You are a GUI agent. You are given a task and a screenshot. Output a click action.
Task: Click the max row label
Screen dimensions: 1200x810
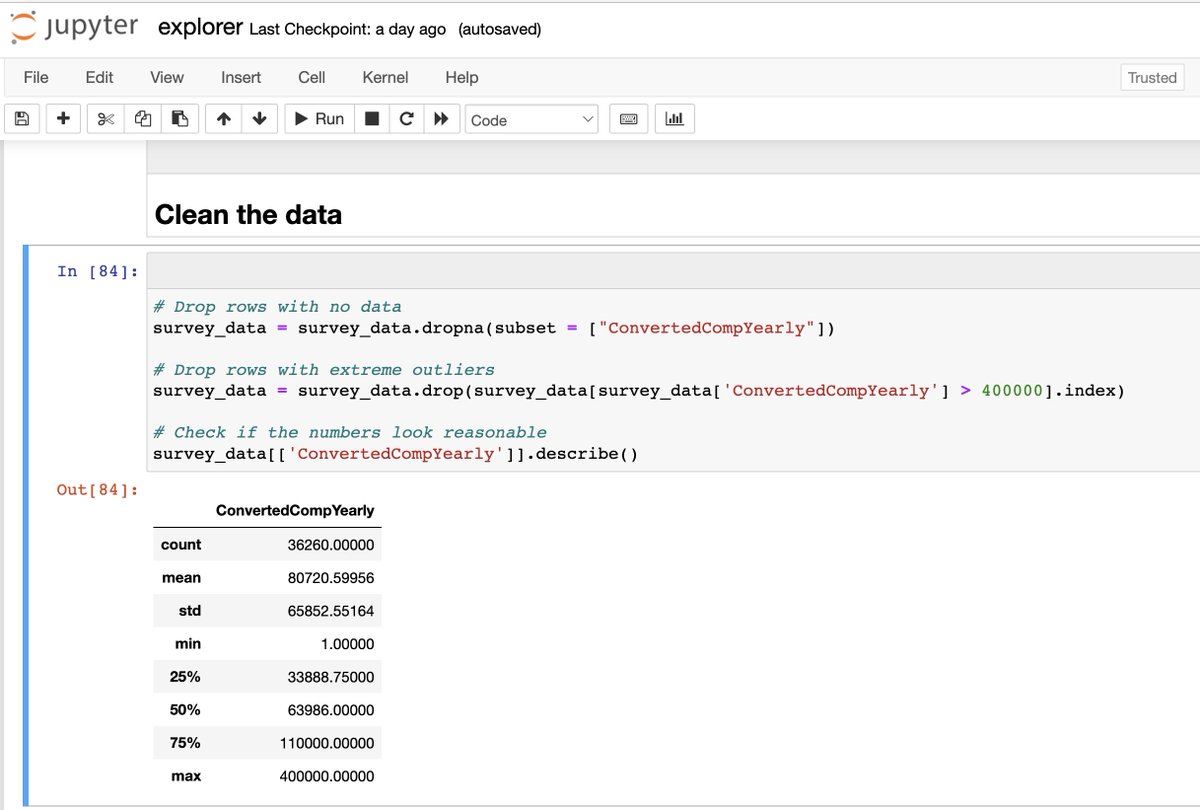point(187,776)
